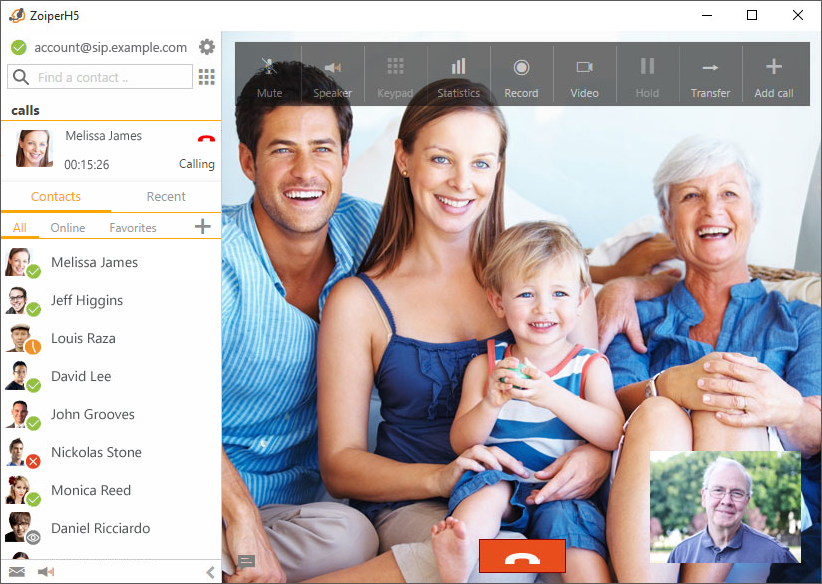Mute the microphone in call toolbar
Image resolution: width=822 pixels, height=584 pixels.
[269, 76]
